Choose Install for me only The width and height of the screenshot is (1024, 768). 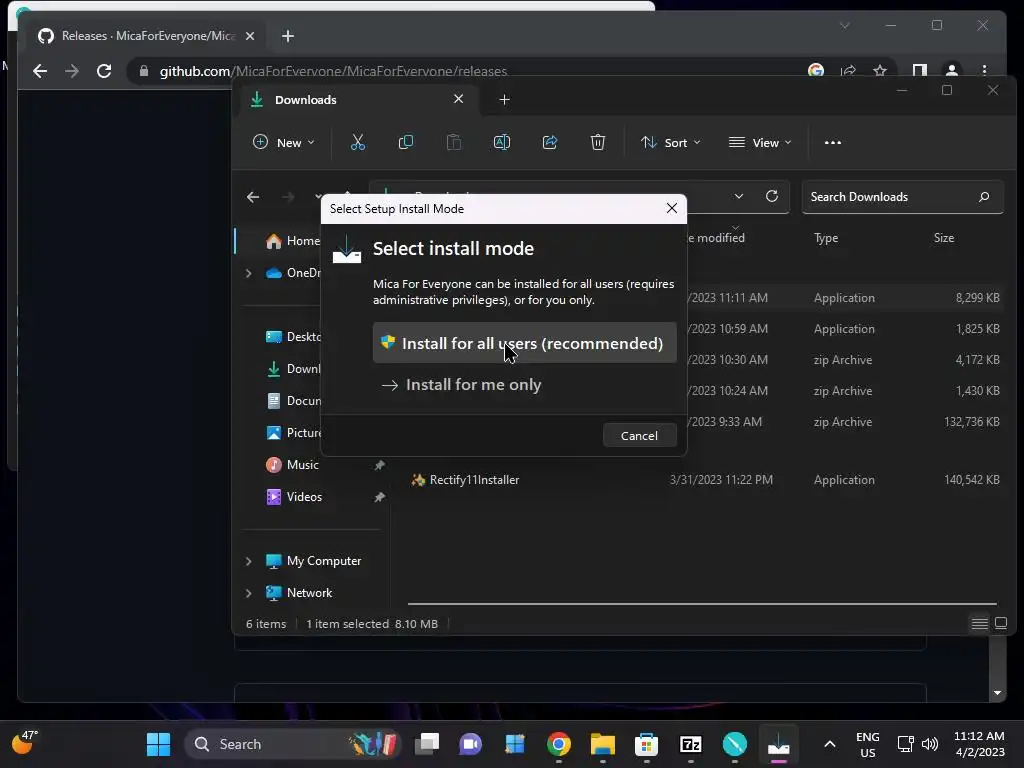524,385
